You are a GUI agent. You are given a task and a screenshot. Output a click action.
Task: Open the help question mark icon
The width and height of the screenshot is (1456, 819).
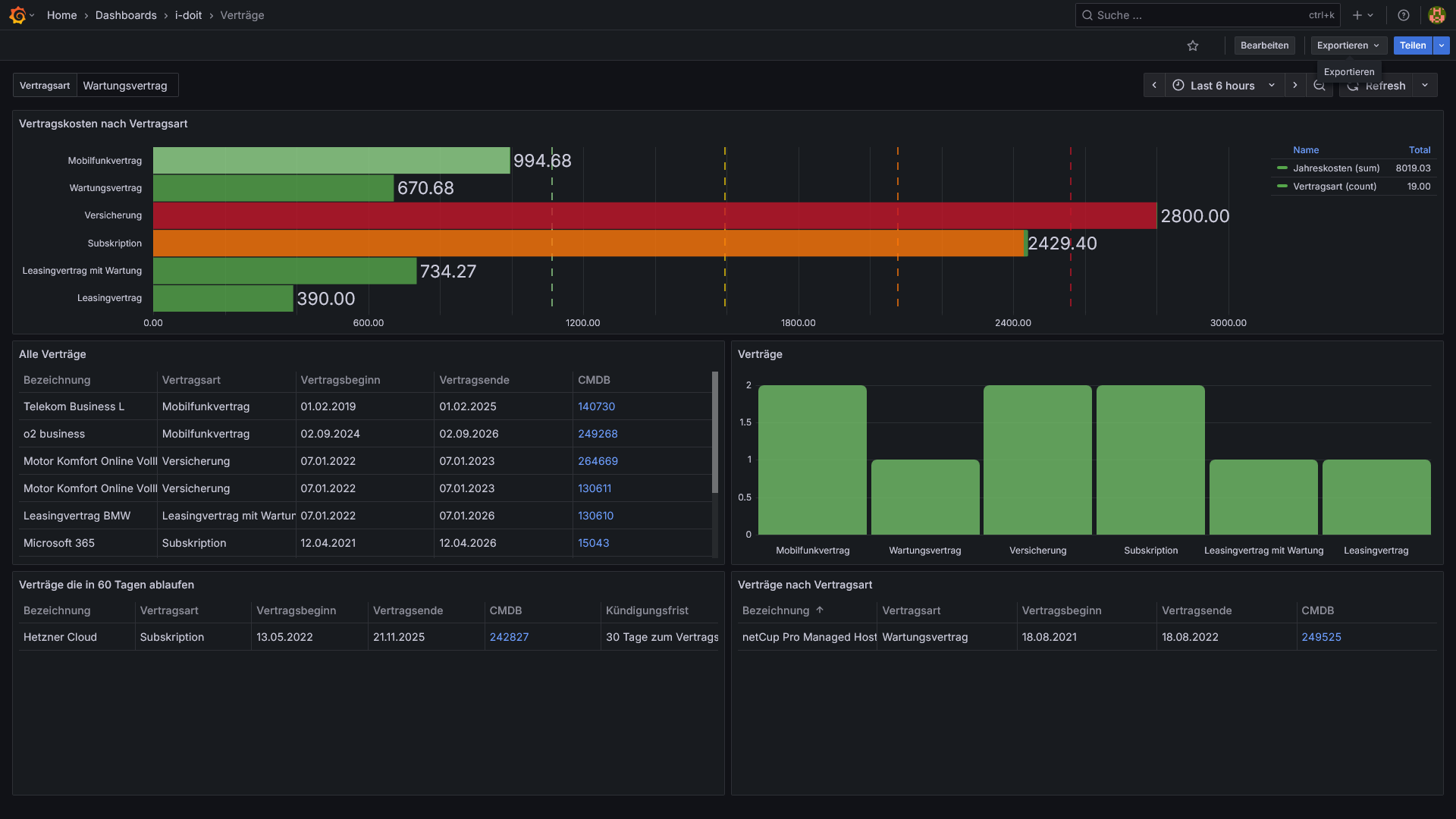(x=1404, y=15)
